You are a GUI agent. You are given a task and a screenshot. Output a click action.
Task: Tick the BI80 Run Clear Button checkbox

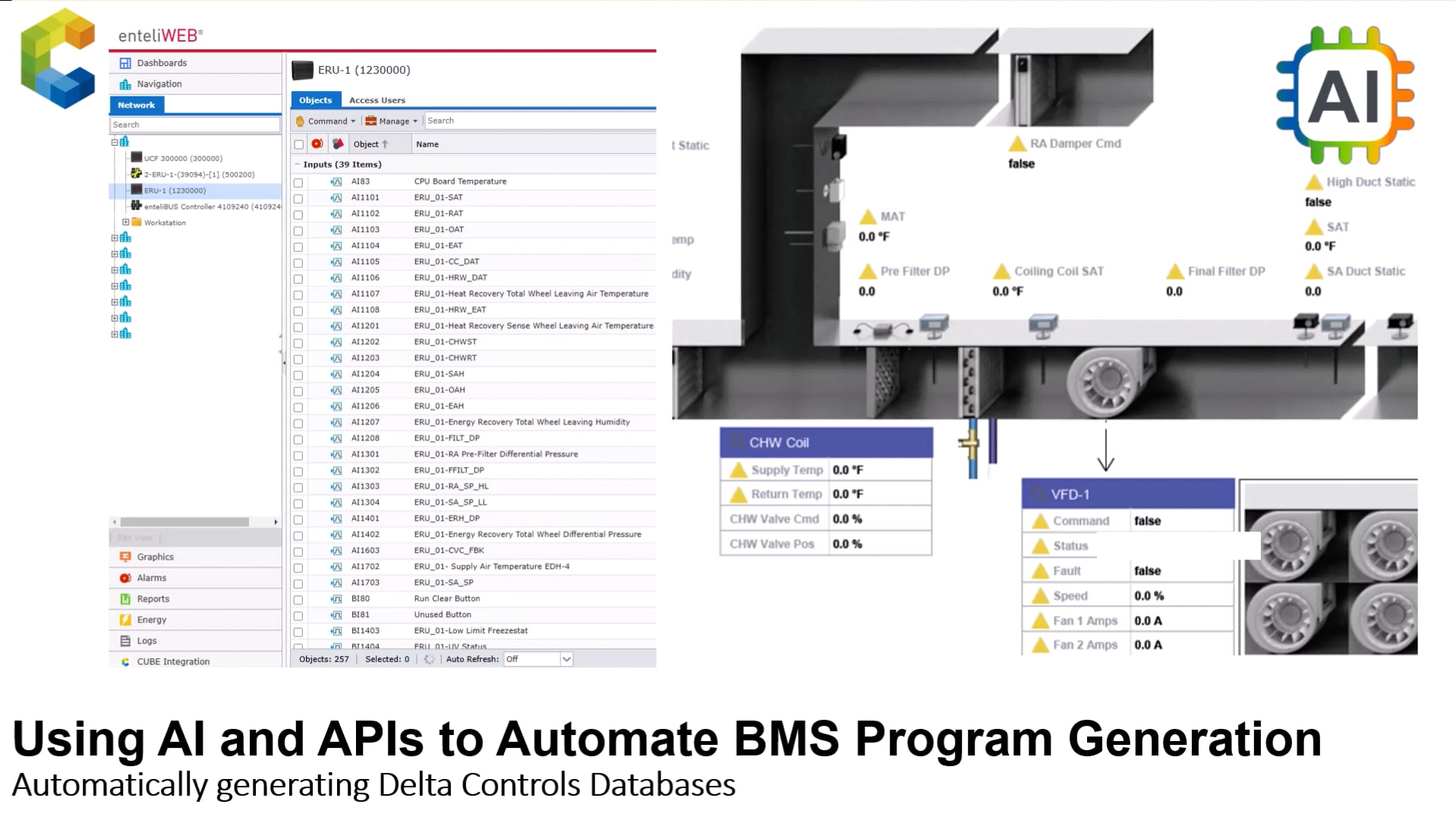[298, 600]
